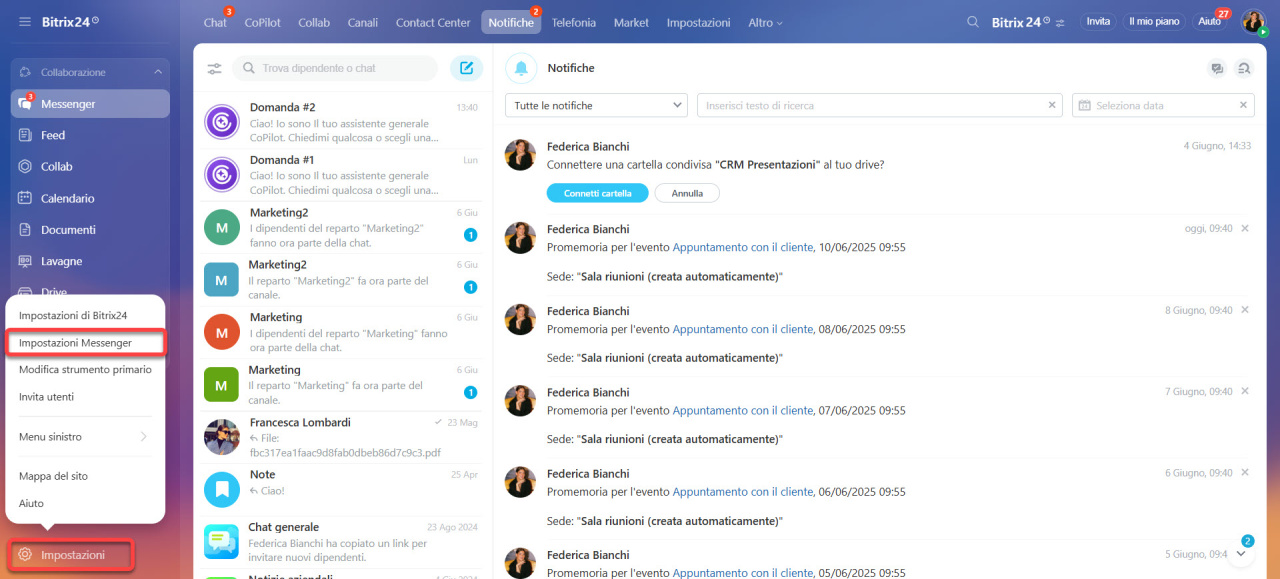Open Domanda #2 CoPilot chat
The width and height of the screenshot is (1280, 579).
point(343,122)
